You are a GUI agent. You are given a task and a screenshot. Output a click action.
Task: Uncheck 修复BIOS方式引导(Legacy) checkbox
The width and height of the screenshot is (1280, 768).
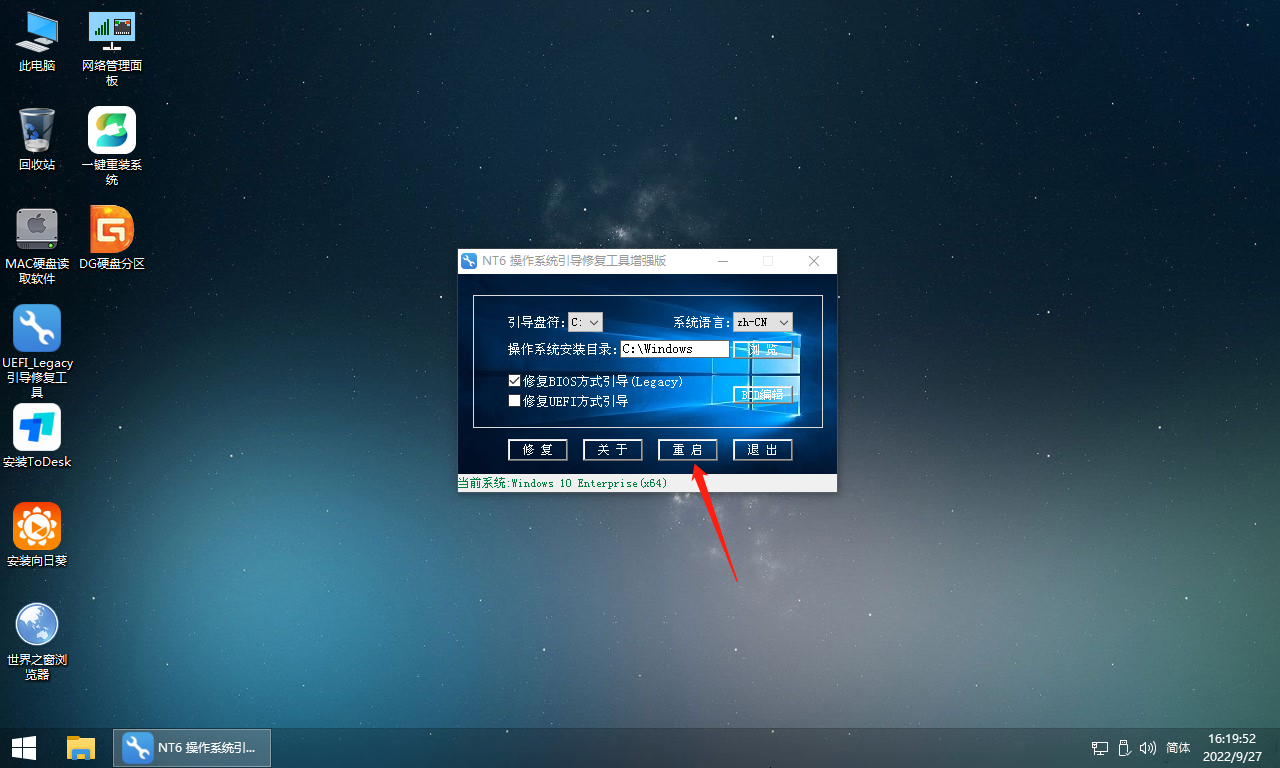(515, 381)
